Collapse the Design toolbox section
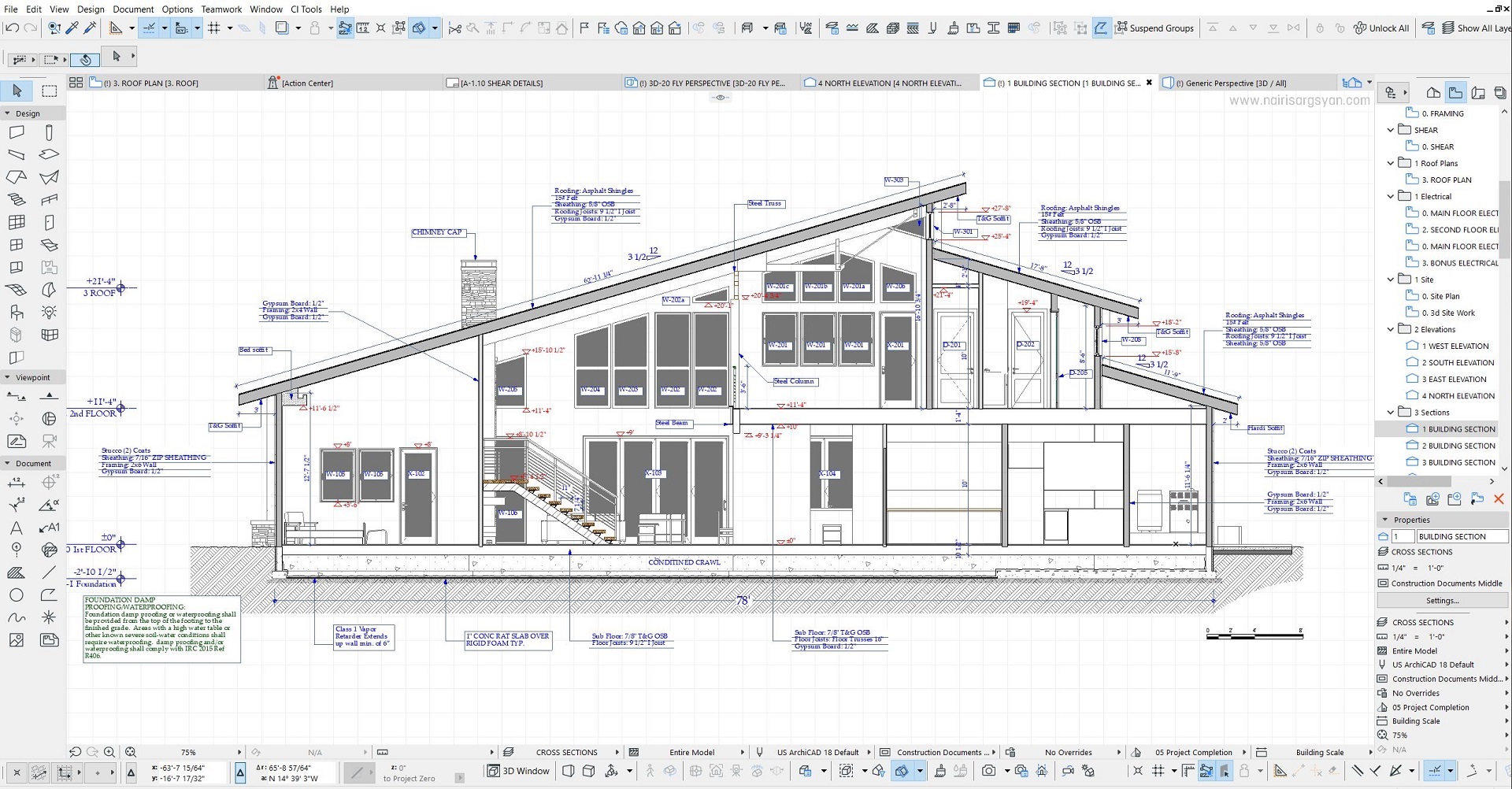The width and height of the screenshot is (1512, 789). point(7,113)
